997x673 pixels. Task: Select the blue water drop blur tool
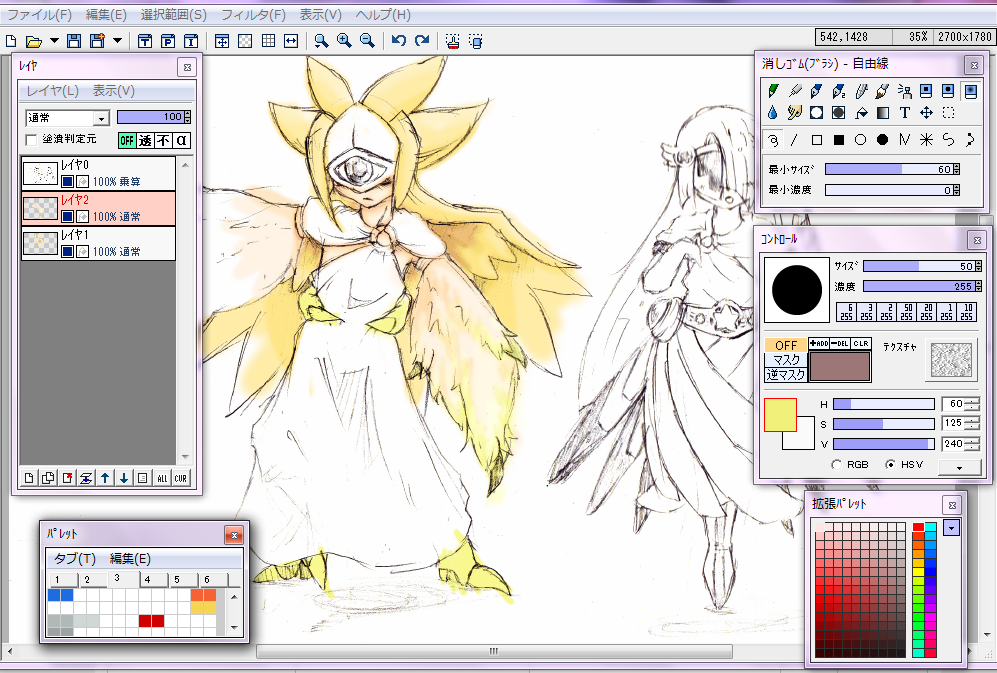click(x=773, y=113)
